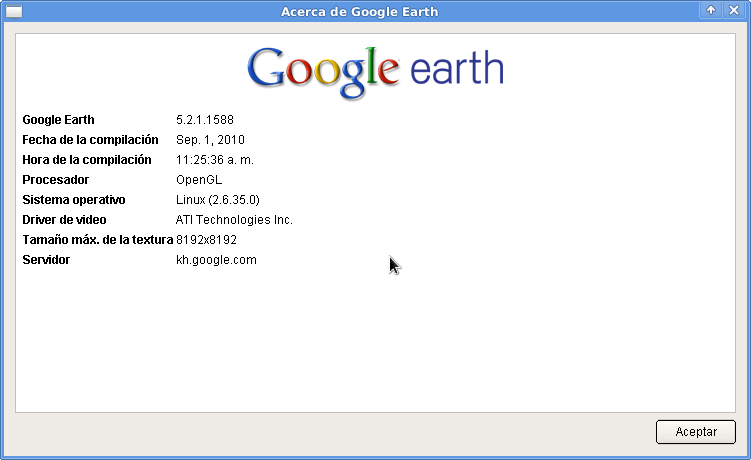Click the server value kh.google.com
The height and width of the screenshot is (460, 751).
pos(216,260)
